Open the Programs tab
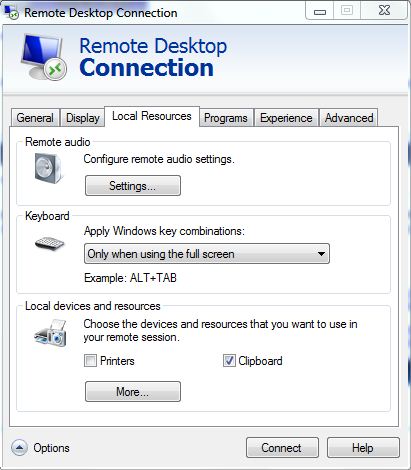The width and height of the screenshot is (411, 470). [226, 118]
